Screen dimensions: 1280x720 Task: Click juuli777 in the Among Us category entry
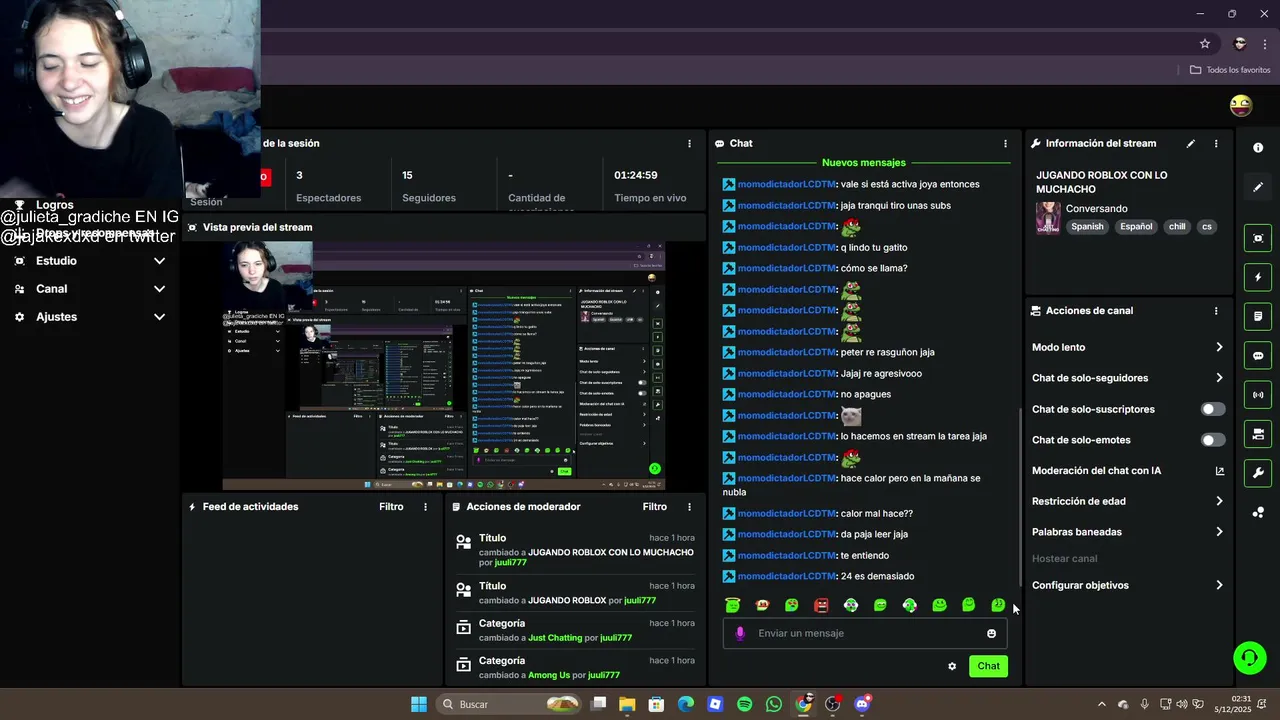tap(604, 675)
